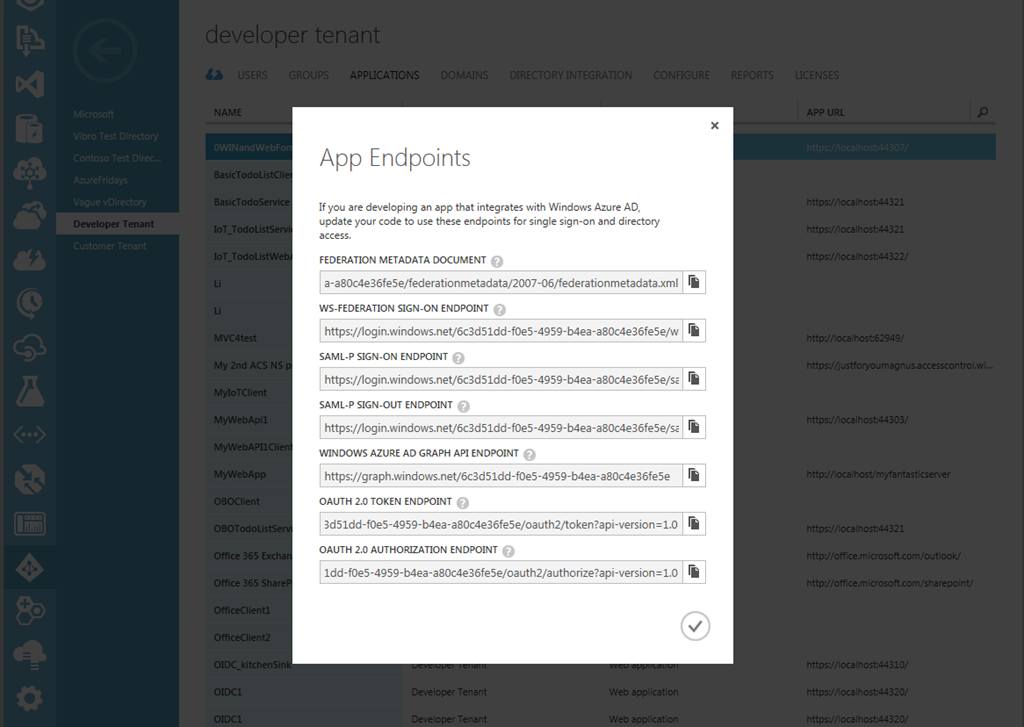Screen dimensions: 1024x727
Task: Open help for Windows Azure AD Graph API Endpoint
Action: pyautogui.click(x=530, y=455)
